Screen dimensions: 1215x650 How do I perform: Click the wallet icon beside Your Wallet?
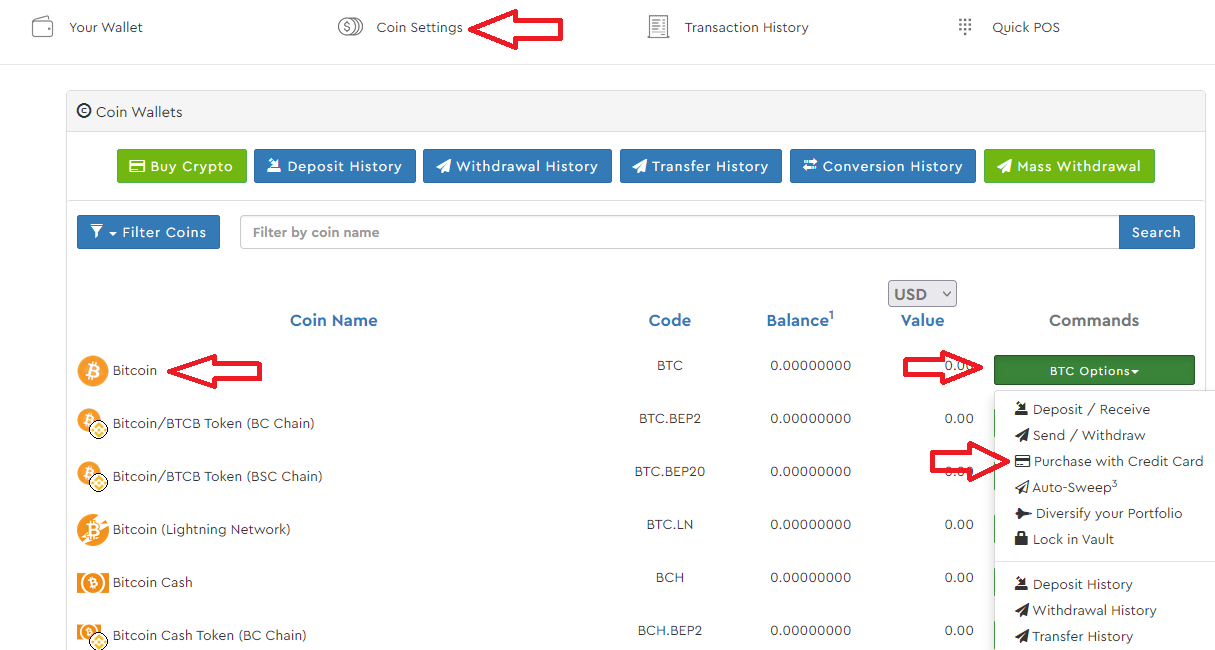(x=42, y=27)
